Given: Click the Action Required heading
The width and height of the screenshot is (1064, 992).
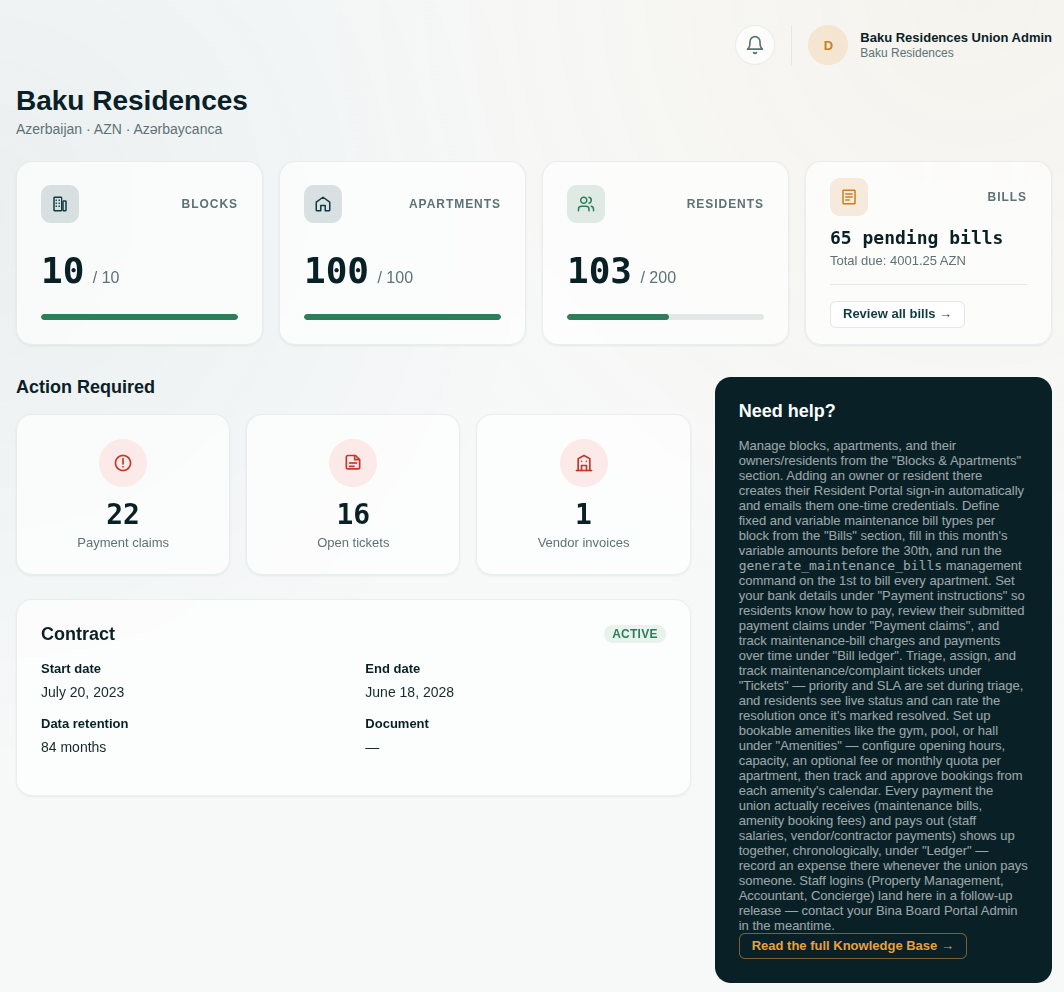Looking at the screenshot, I should [86, 387].
